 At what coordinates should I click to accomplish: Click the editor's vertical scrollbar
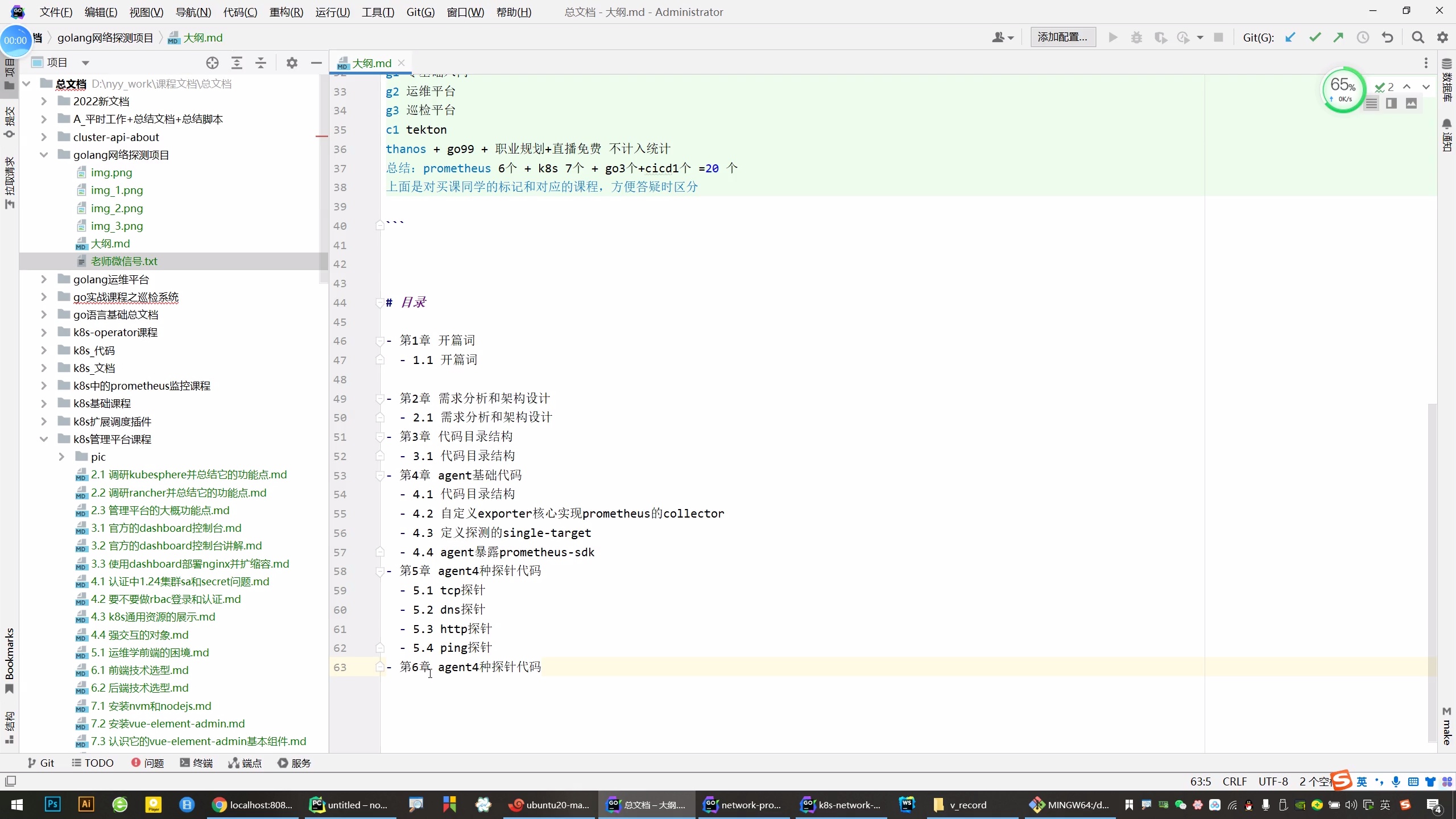pos(1432,569)
